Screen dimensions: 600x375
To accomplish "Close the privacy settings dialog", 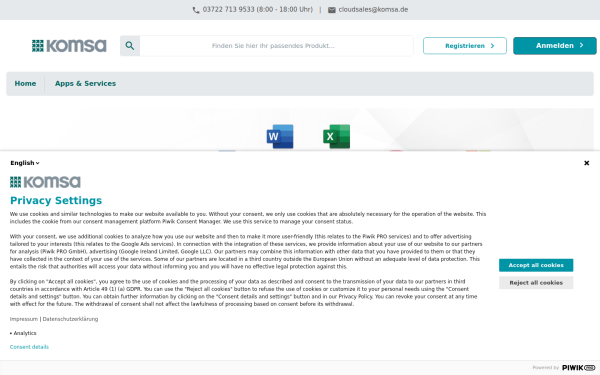I will coord(586,163).
